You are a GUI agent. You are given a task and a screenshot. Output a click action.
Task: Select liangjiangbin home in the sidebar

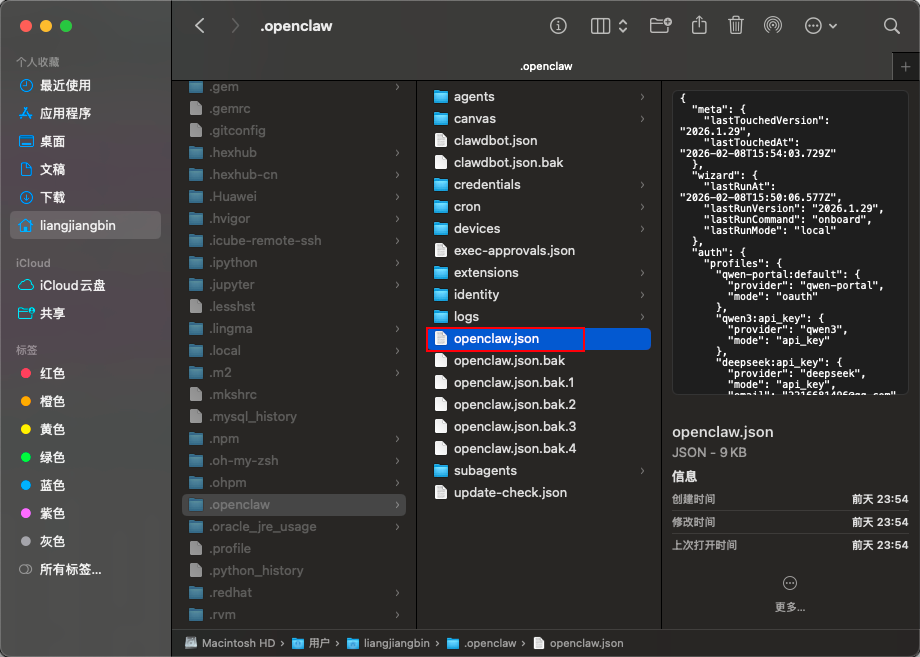click(x=86, y=225)
